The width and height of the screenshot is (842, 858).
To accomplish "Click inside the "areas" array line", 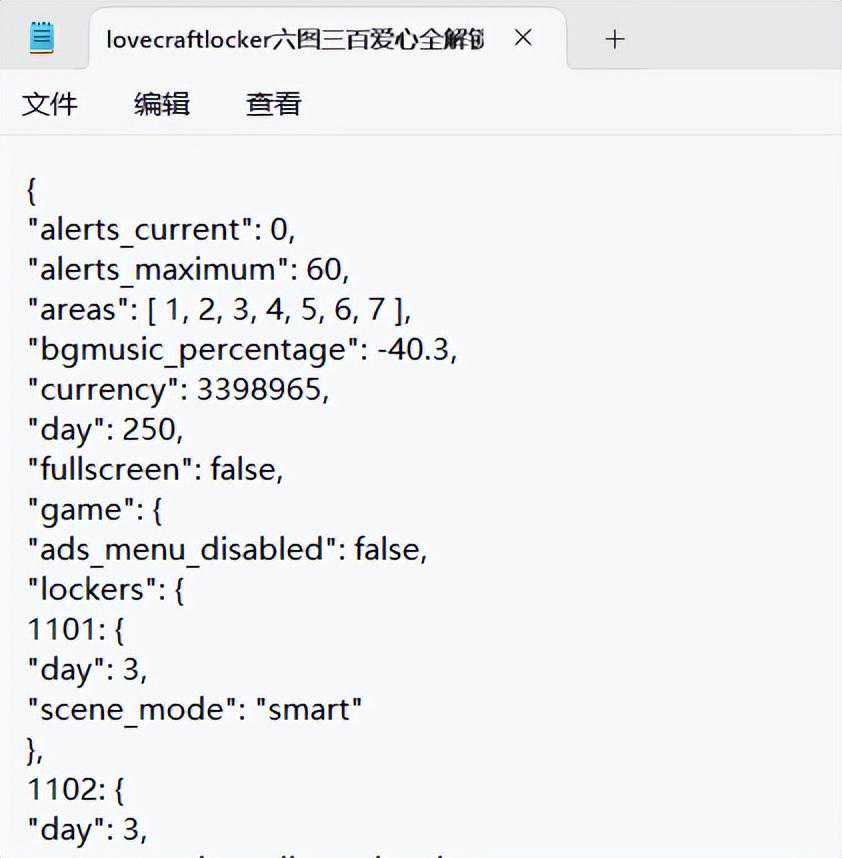I will pos(270,310).
